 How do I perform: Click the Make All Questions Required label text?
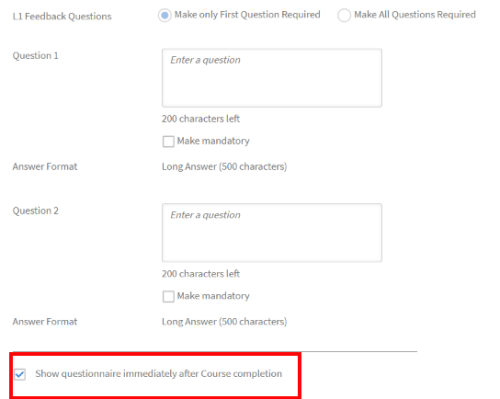click(x=415, y=15)
